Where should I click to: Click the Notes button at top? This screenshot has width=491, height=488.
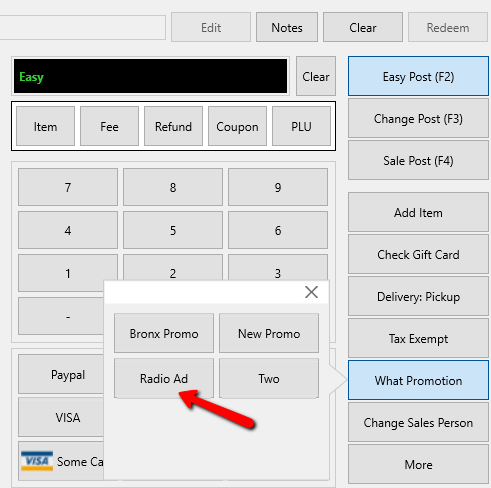pos(287,27)
